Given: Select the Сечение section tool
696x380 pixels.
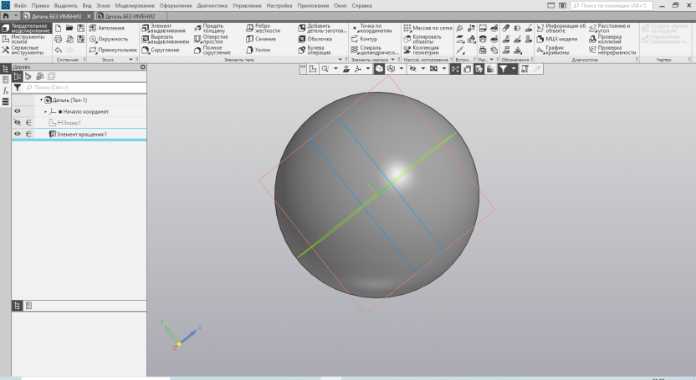Looking at the screenshot, I should (x=261, y=39).
